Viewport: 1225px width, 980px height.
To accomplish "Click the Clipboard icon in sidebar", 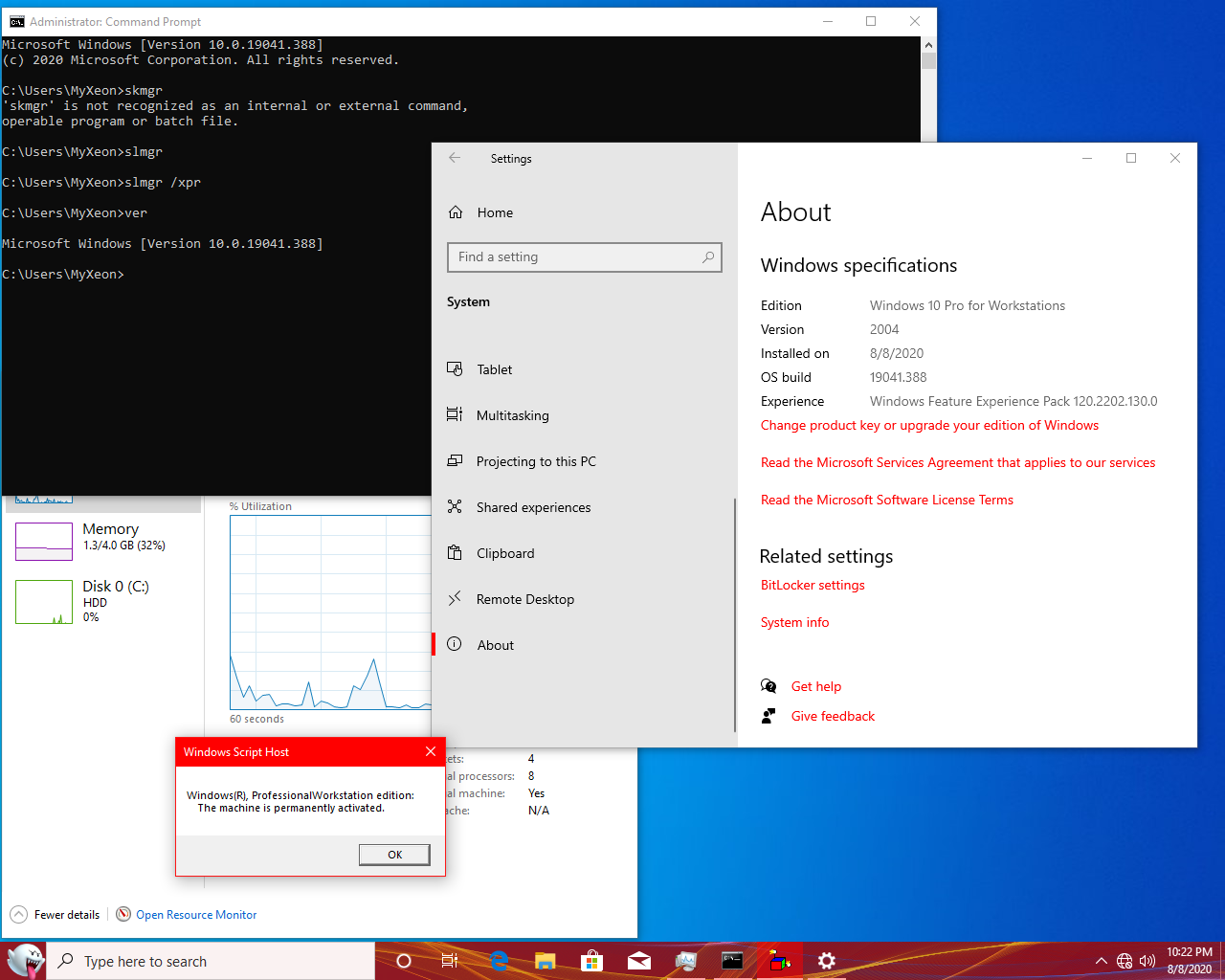I will [455, 552].
